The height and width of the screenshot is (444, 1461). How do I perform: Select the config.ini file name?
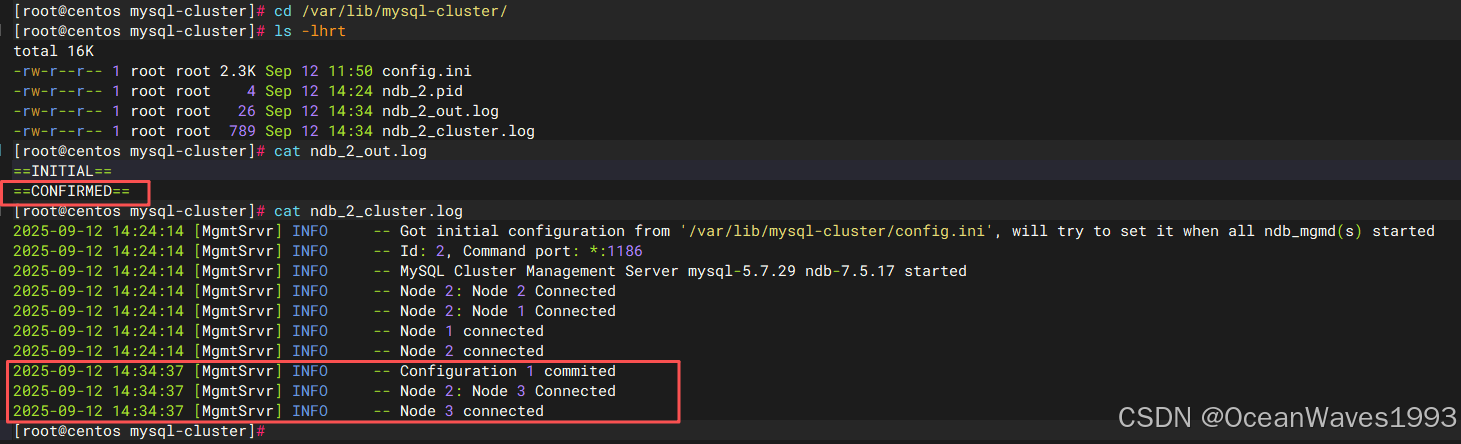[x=427, y=71]
